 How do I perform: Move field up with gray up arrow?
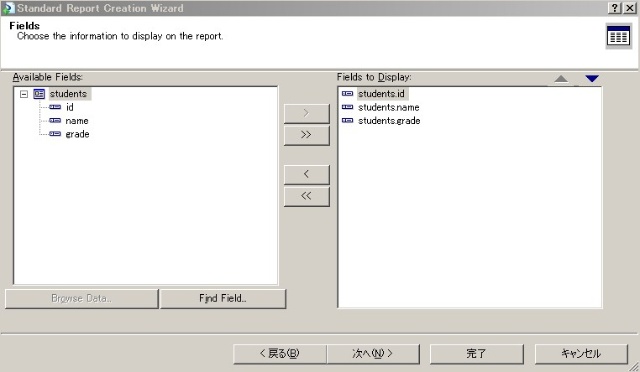point(561,79)
